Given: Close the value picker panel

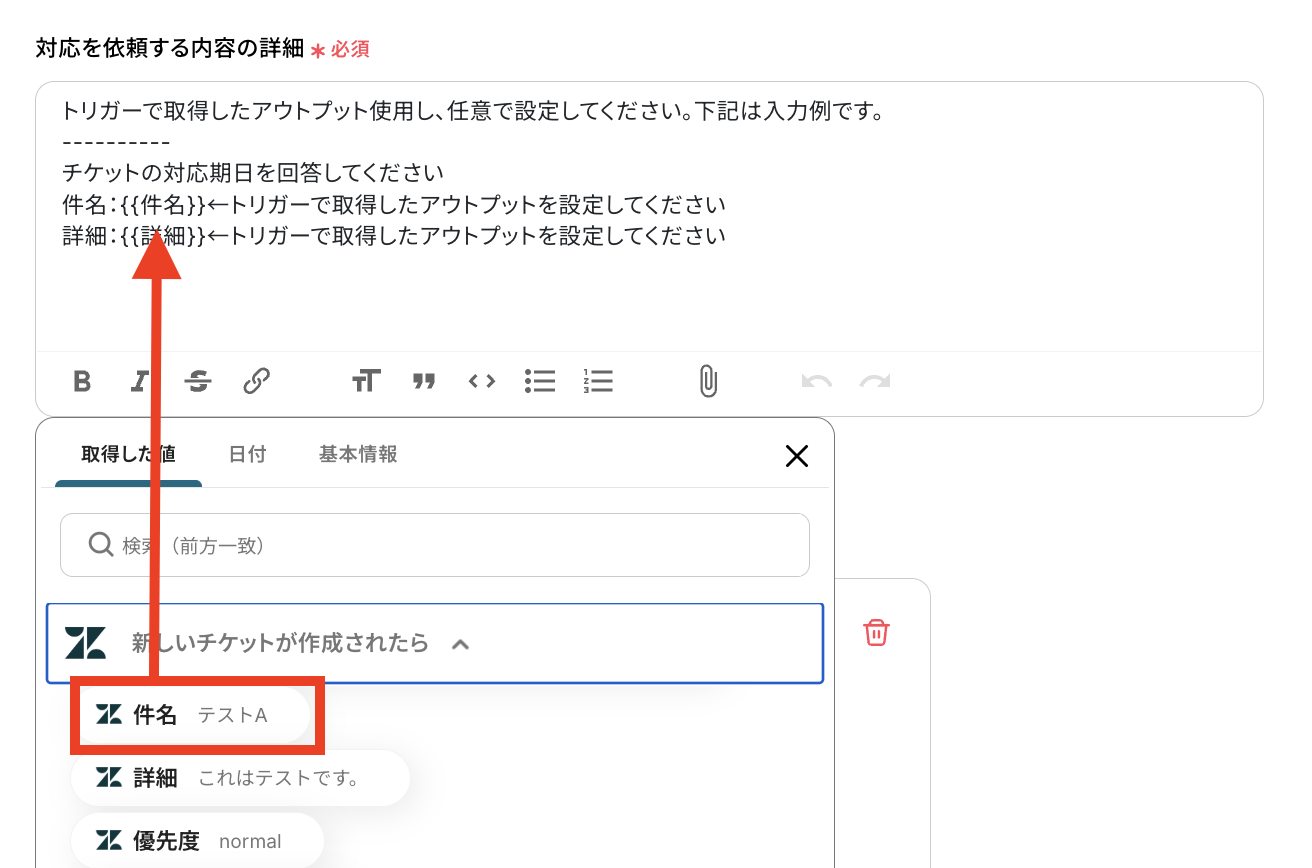Looking at the screenshot, I should pos(797,456).
